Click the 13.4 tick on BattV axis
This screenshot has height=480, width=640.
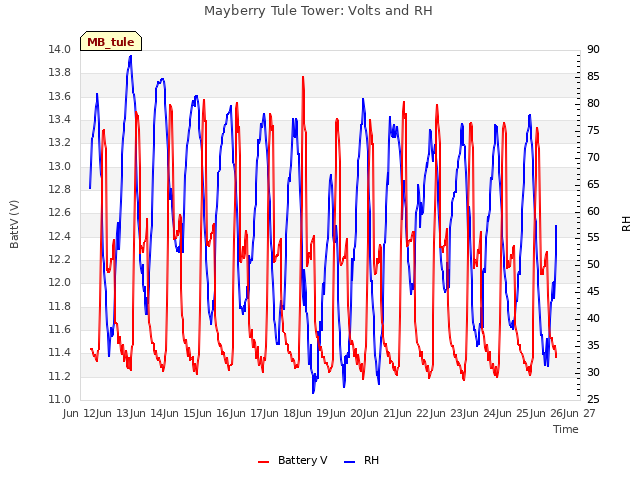(60, 120)
